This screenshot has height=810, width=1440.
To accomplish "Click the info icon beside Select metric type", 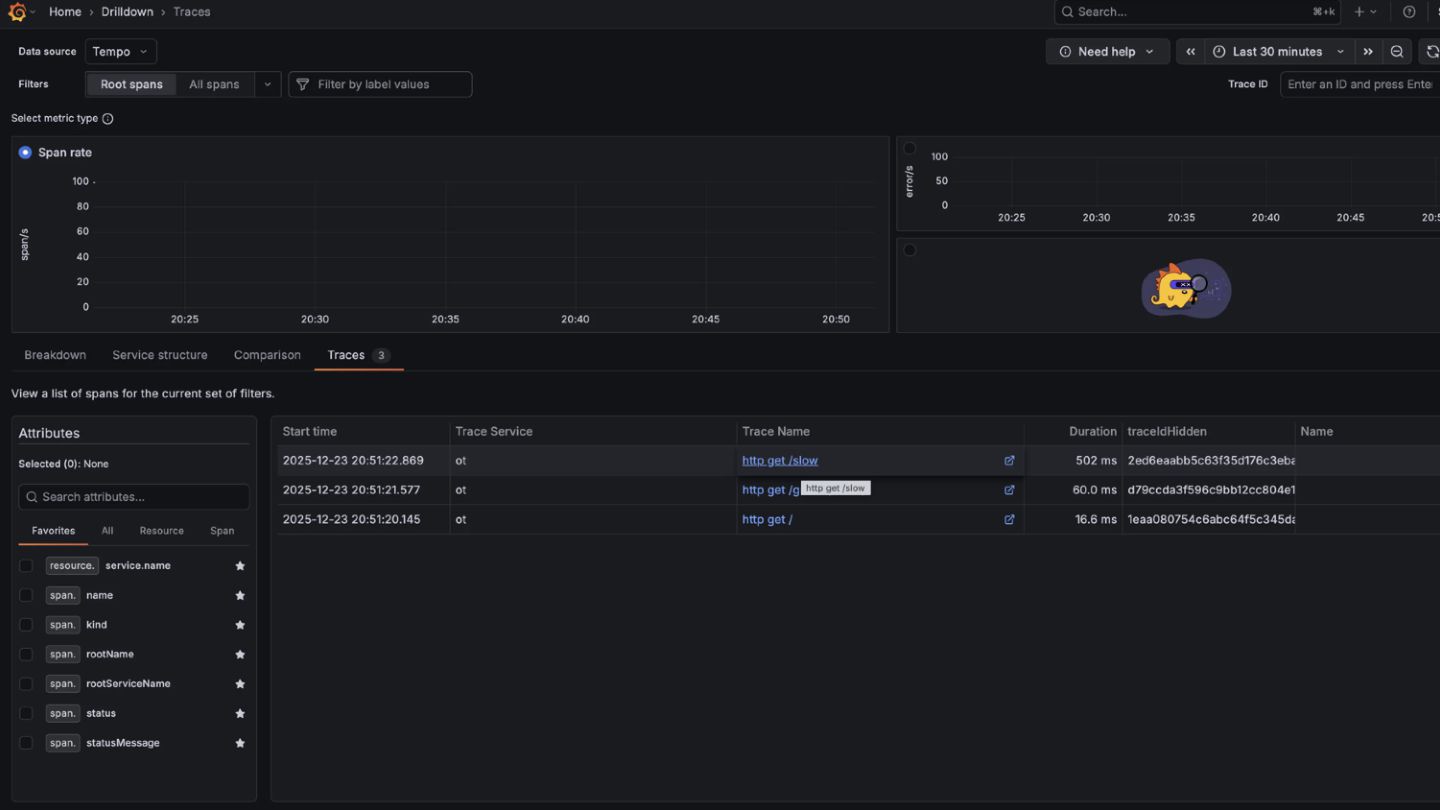I will [108, 119].
